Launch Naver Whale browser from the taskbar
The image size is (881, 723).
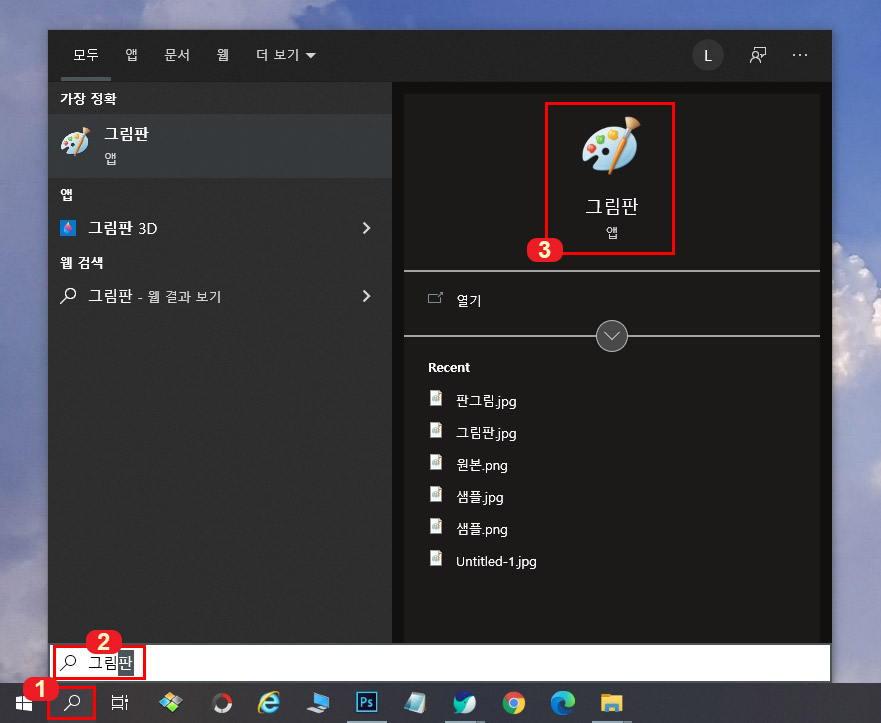(x=465, y=702)
